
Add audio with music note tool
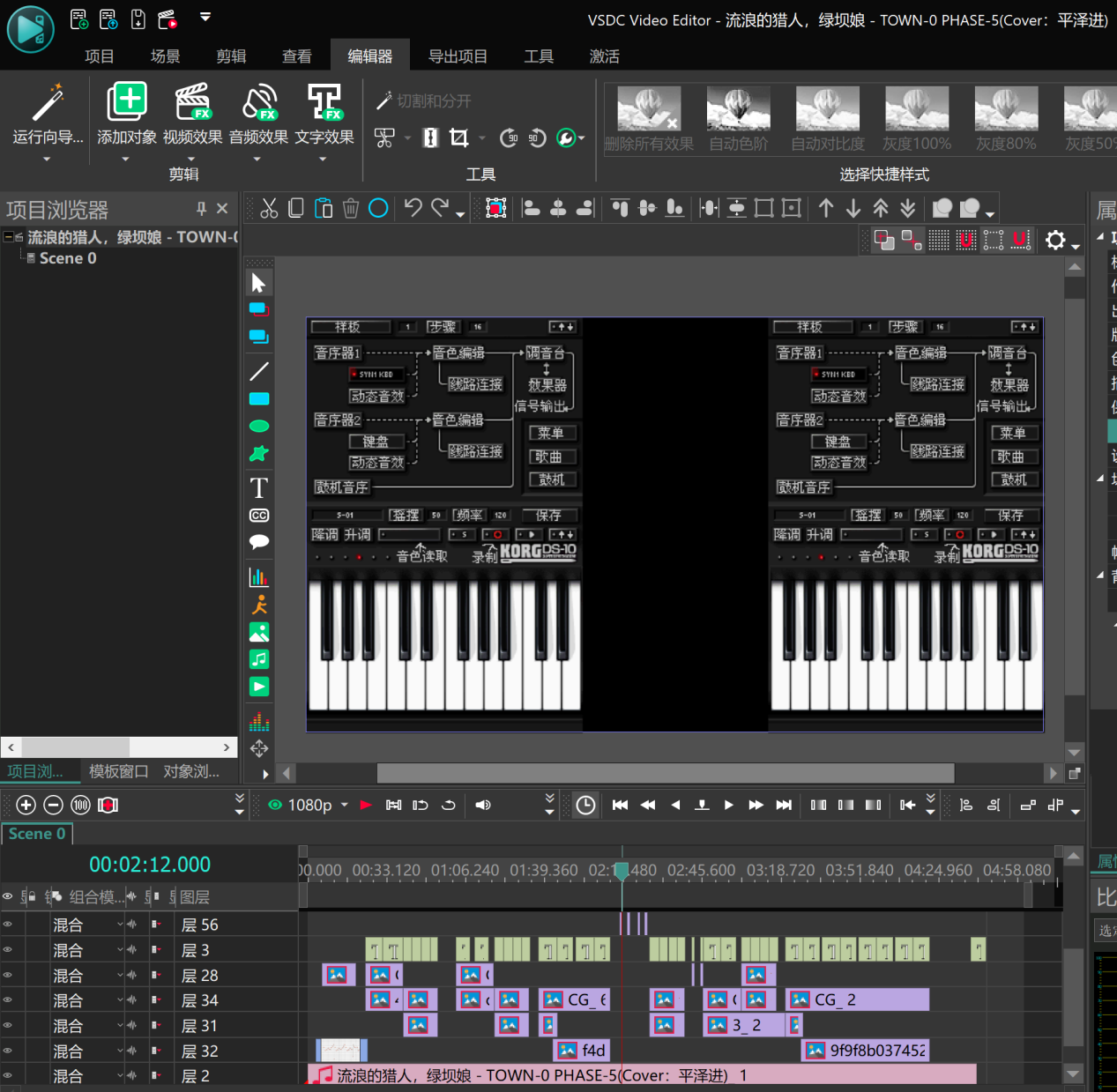point(259,659)
